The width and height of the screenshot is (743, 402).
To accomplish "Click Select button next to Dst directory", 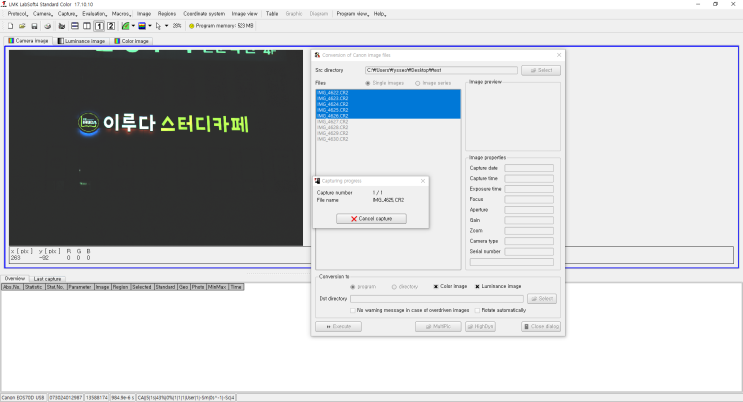I will click(x=542, y=299).
